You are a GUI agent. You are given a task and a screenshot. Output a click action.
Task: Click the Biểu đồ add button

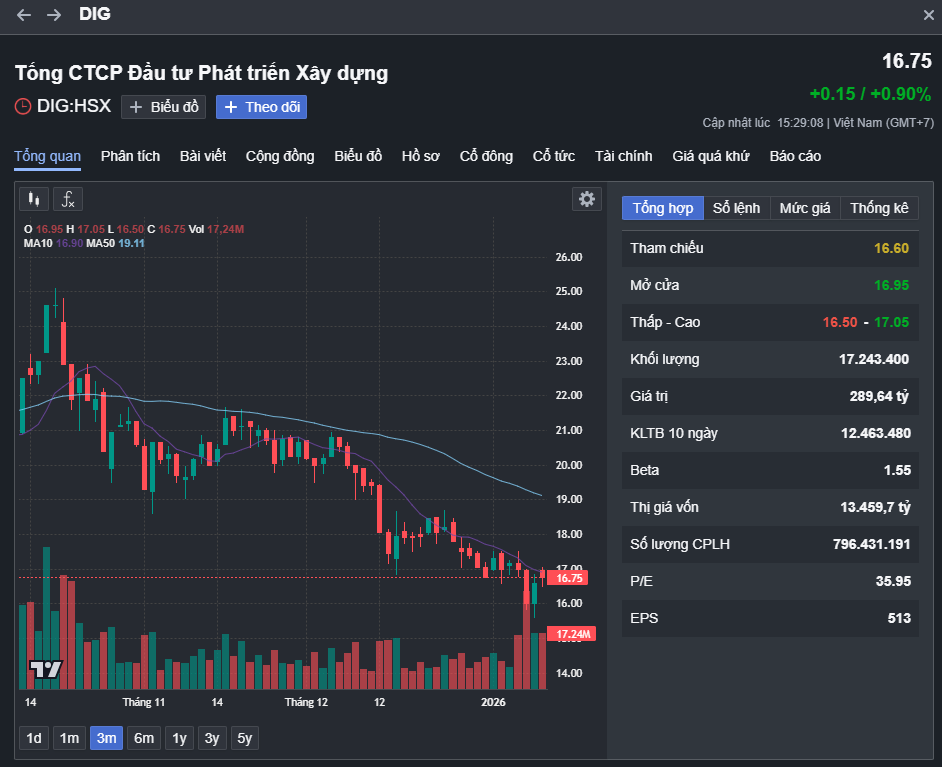(163, 107)
